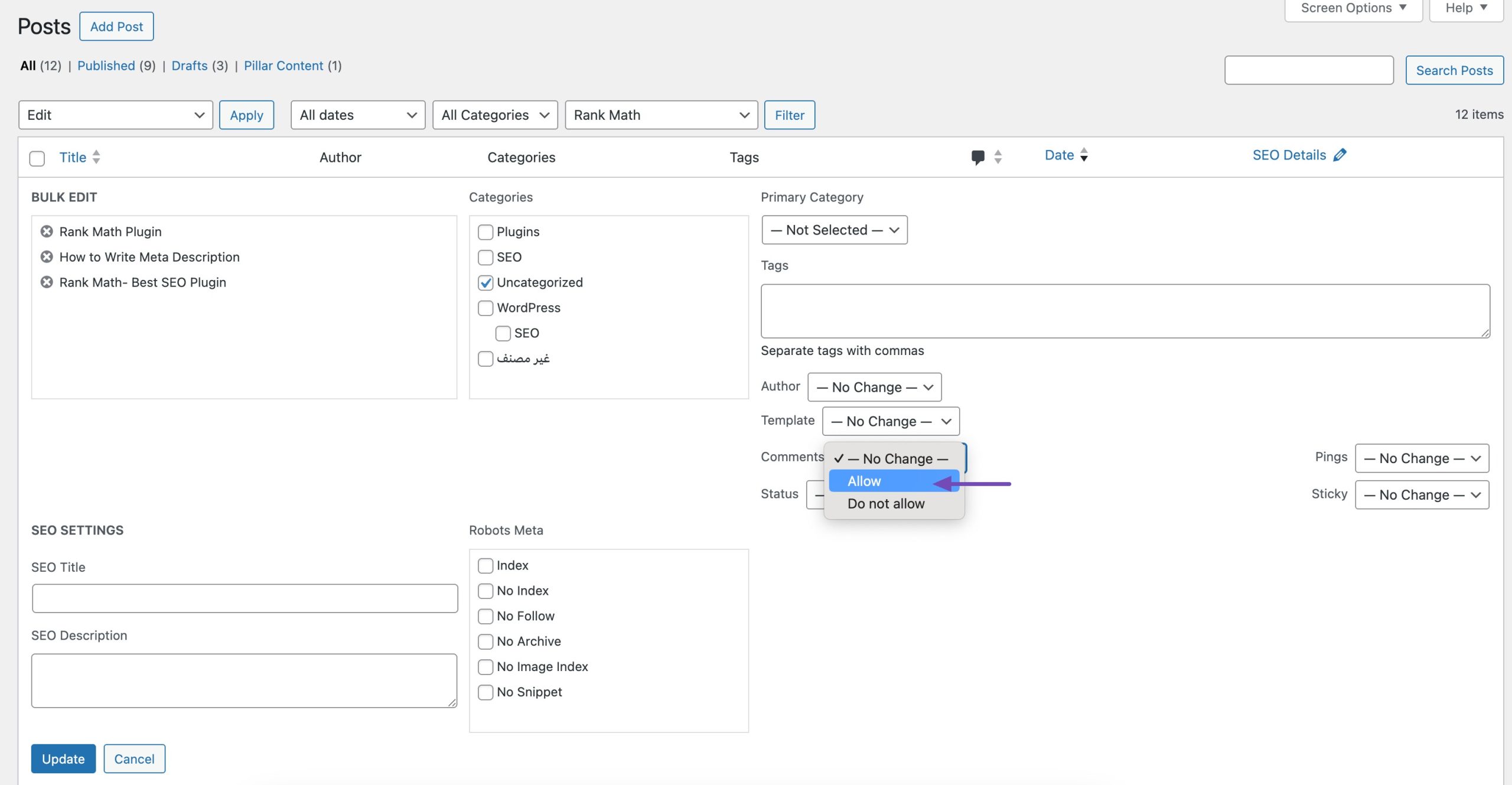Sort by Title column link
This screenshot has width=1512, height=785.
pyautogui.click(x=73, y=157)
